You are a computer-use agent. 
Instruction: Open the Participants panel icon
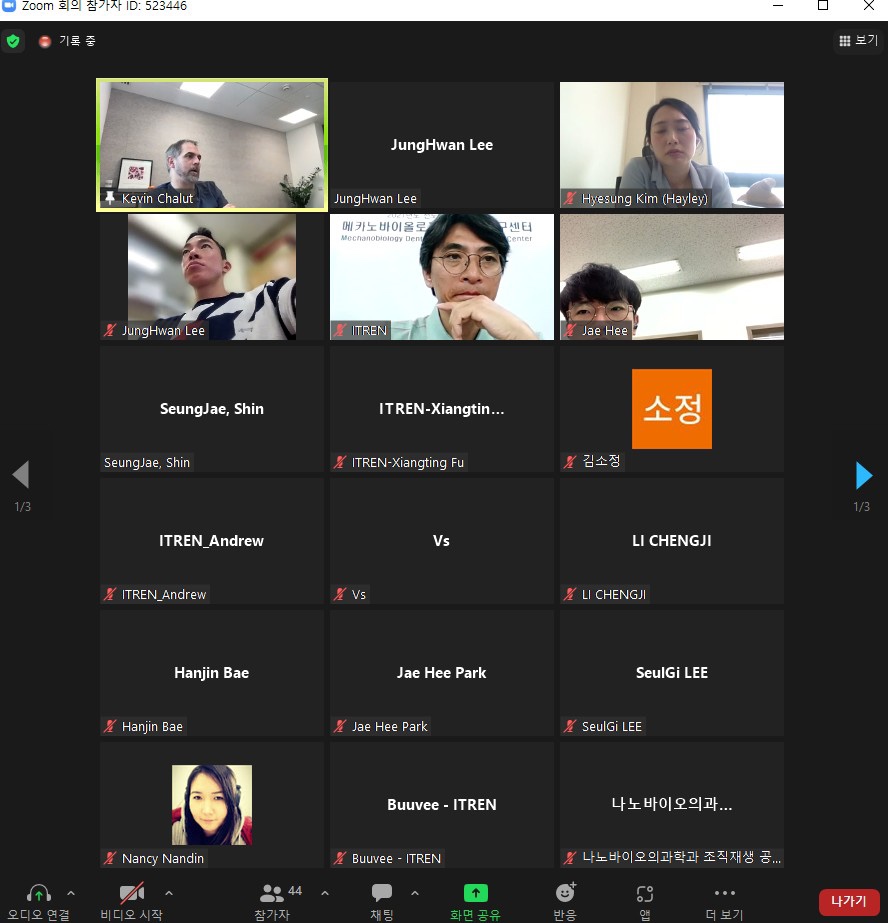pyautogui.click(x=271, y=893)
